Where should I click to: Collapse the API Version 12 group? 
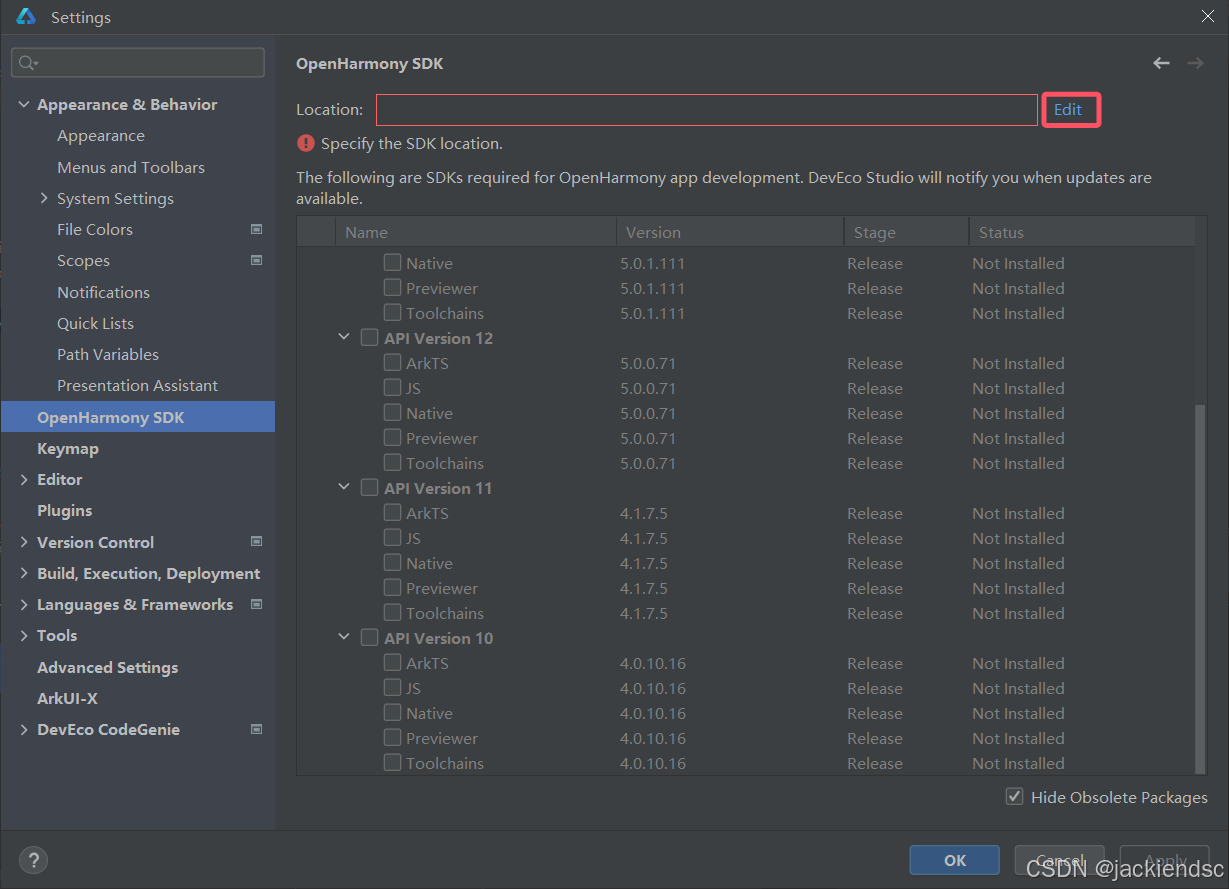pyautogui.click(x=344, y=338)
